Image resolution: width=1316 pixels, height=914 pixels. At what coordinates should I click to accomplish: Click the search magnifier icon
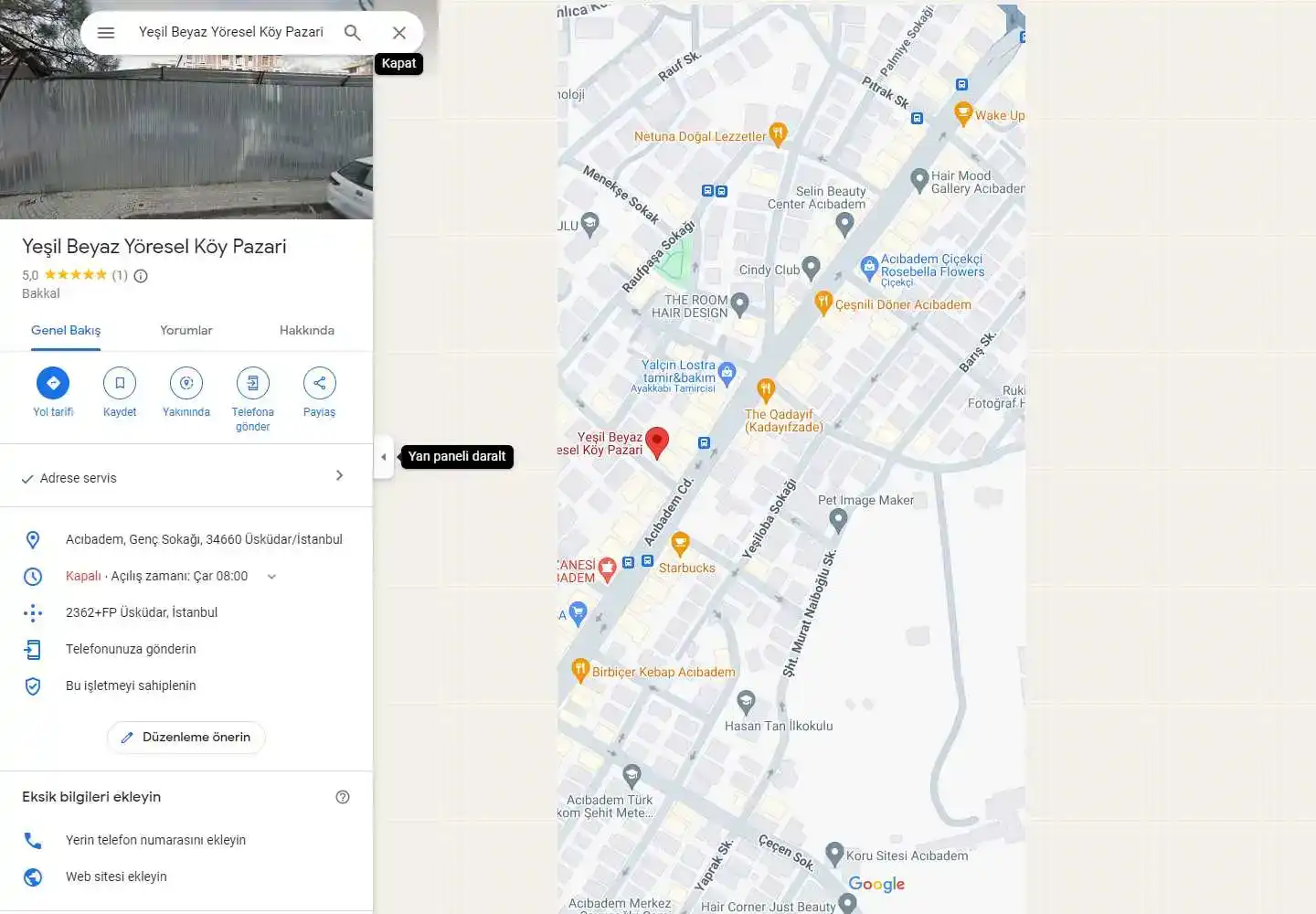pos(353,32)
